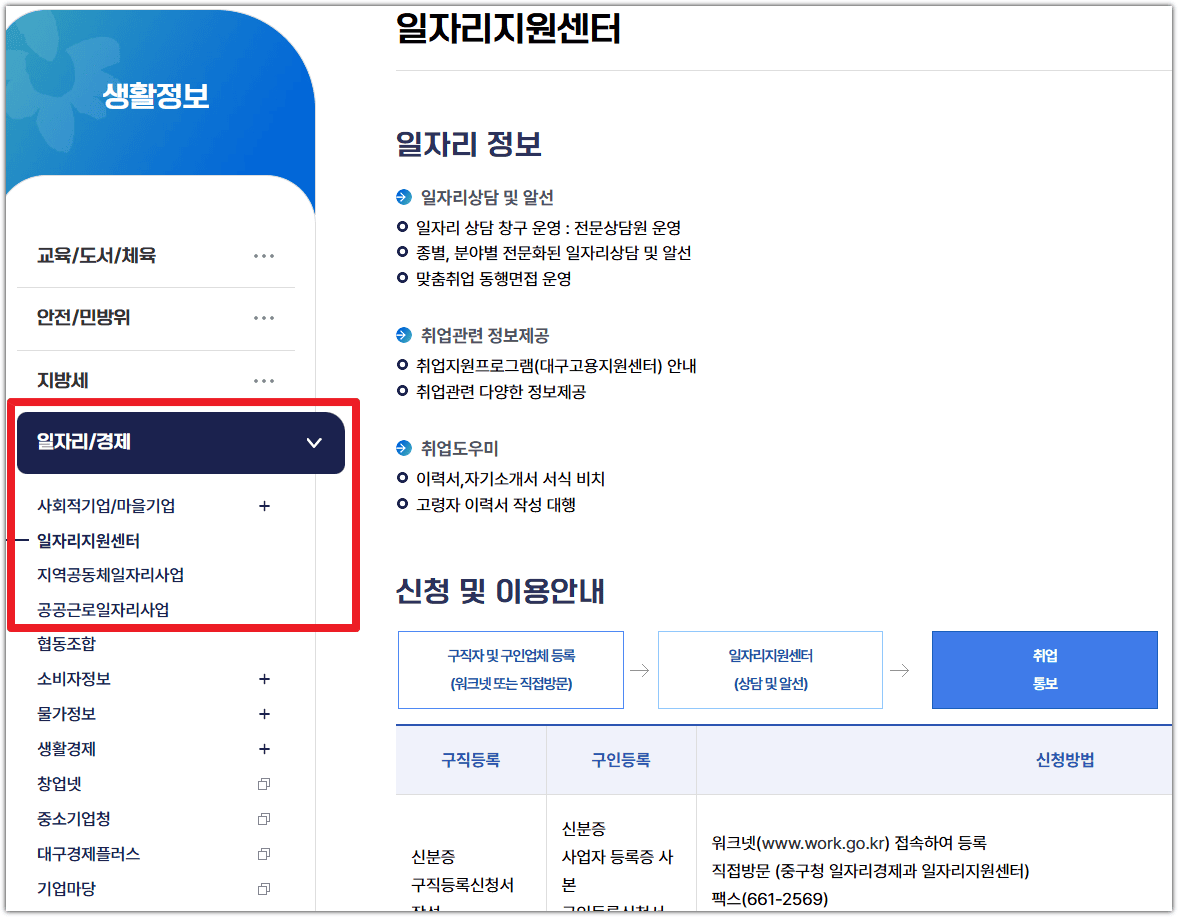Click the arrow icon next to 취업도우미
The height and width of the screenshot is (917, 1178).
[404, 448]
